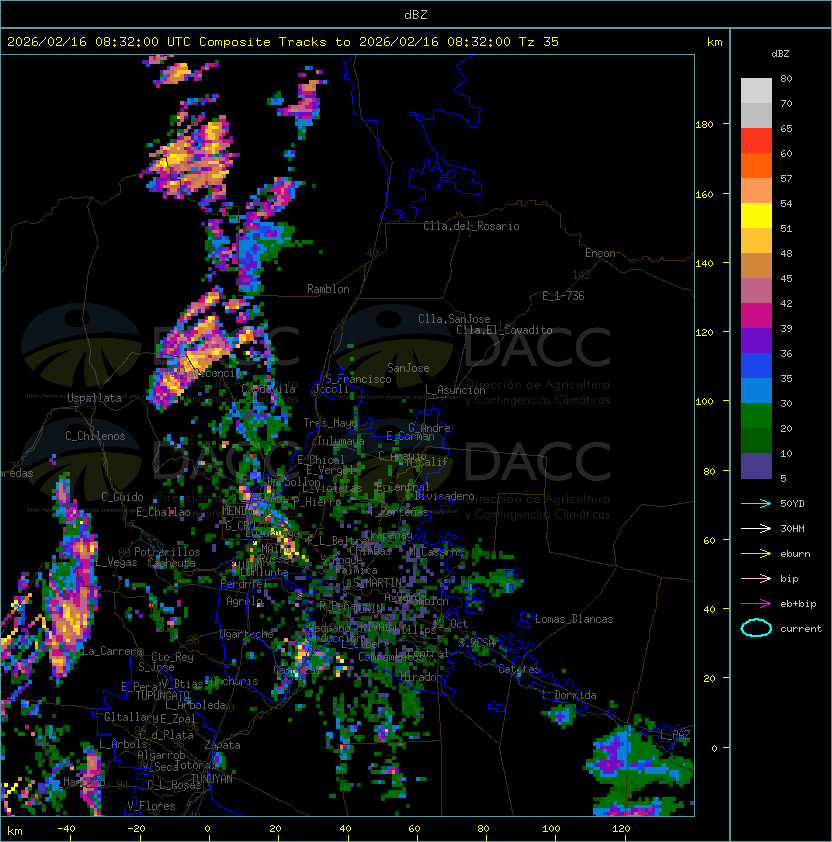Click the 'La_Carrera' map label

[x=112, y=651]
